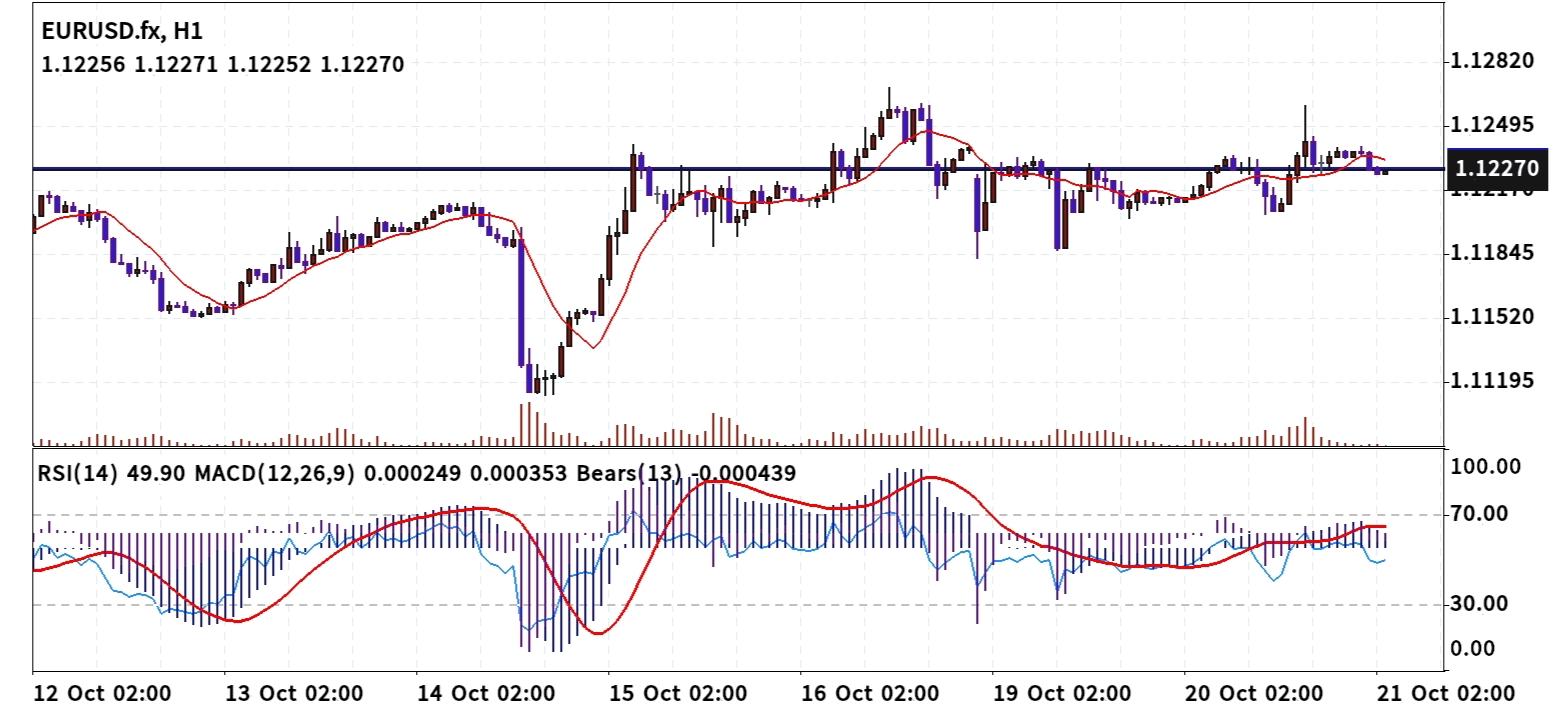Click the 13 Oct 02:00 time label
1563x720 pixels.
pyautogui.click(x=292, y=694)
